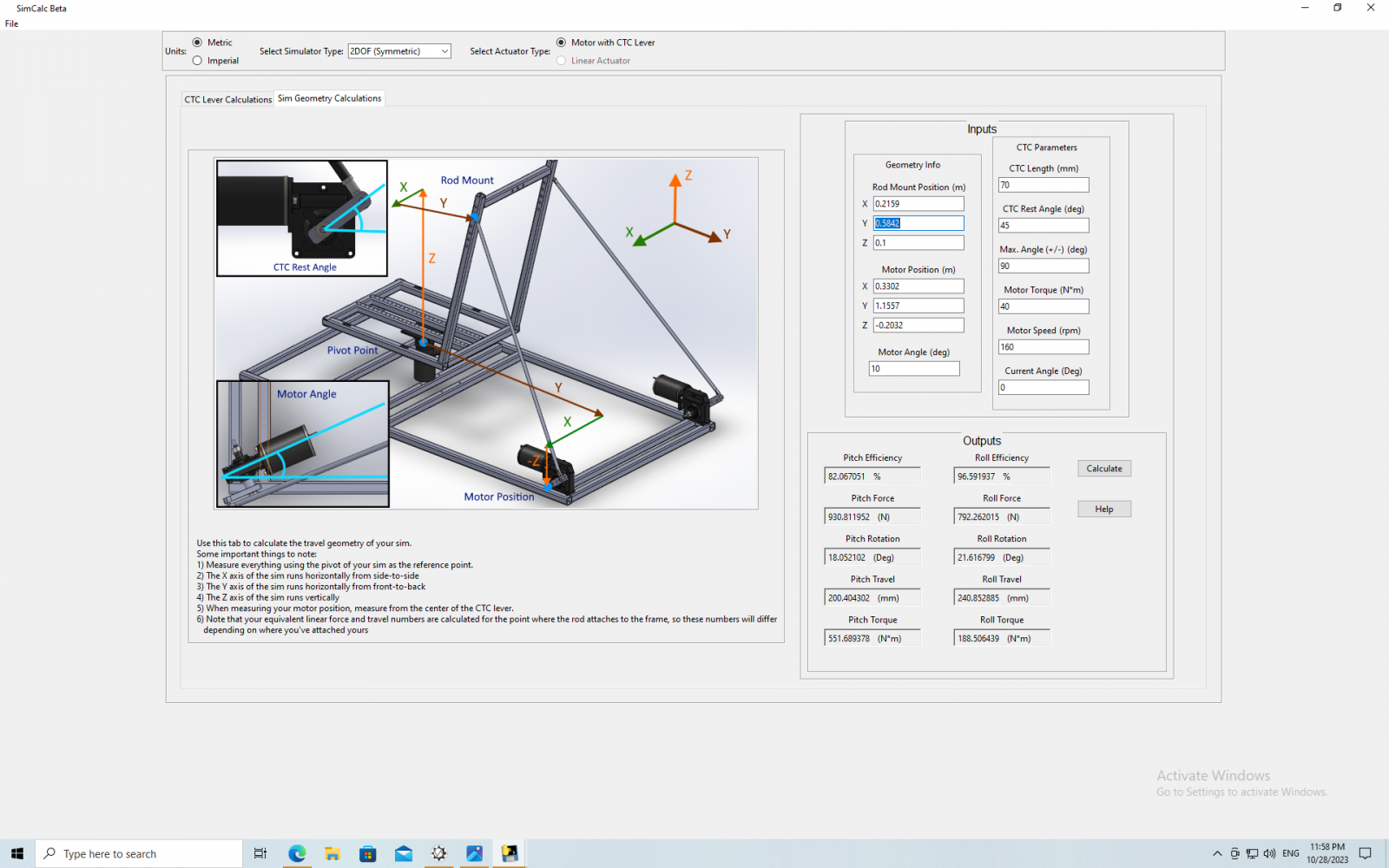The height and width of the screenshot is (868, 1389).
Task: Expand hidden system tray icons chevron
Action: (1217, 854)
